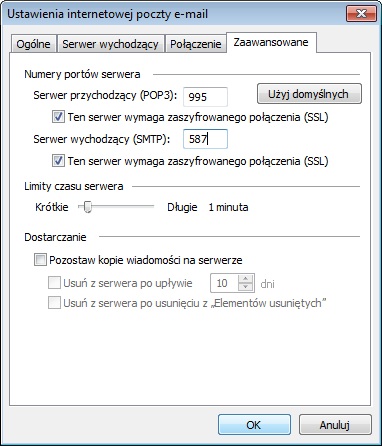Click the 1 minuta timeout value
The image size is (382, 446).
pyautogui.click(x=228, y=207)
